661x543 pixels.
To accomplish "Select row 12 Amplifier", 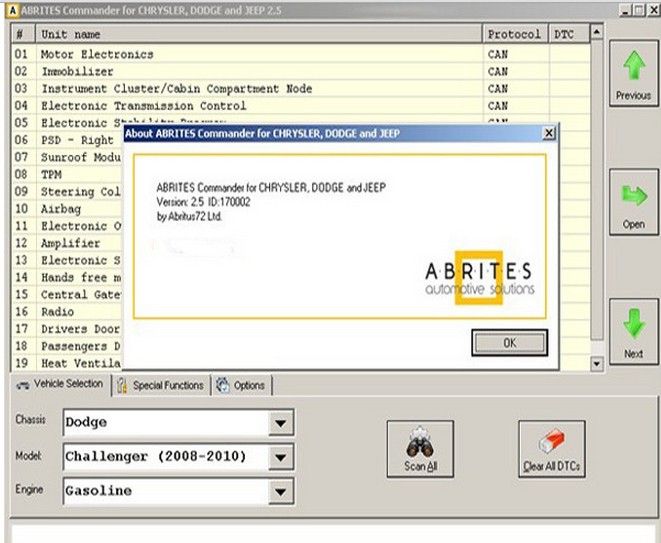I will coord(67,243).
